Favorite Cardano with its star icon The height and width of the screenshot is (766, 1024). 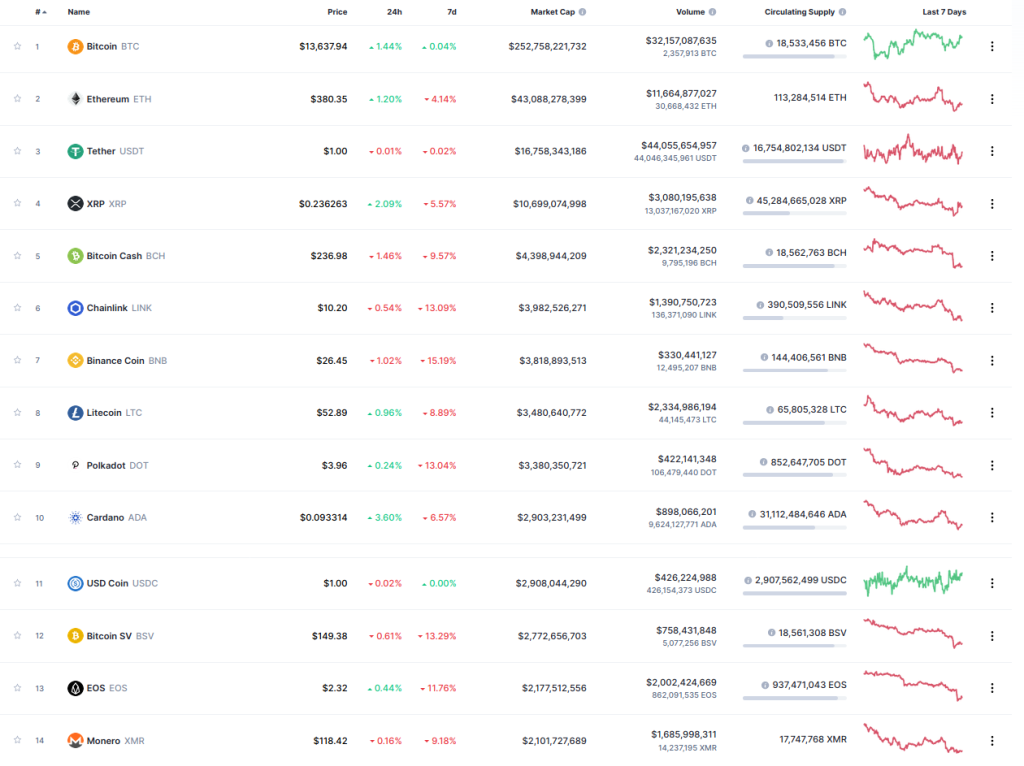coord(17,517)
